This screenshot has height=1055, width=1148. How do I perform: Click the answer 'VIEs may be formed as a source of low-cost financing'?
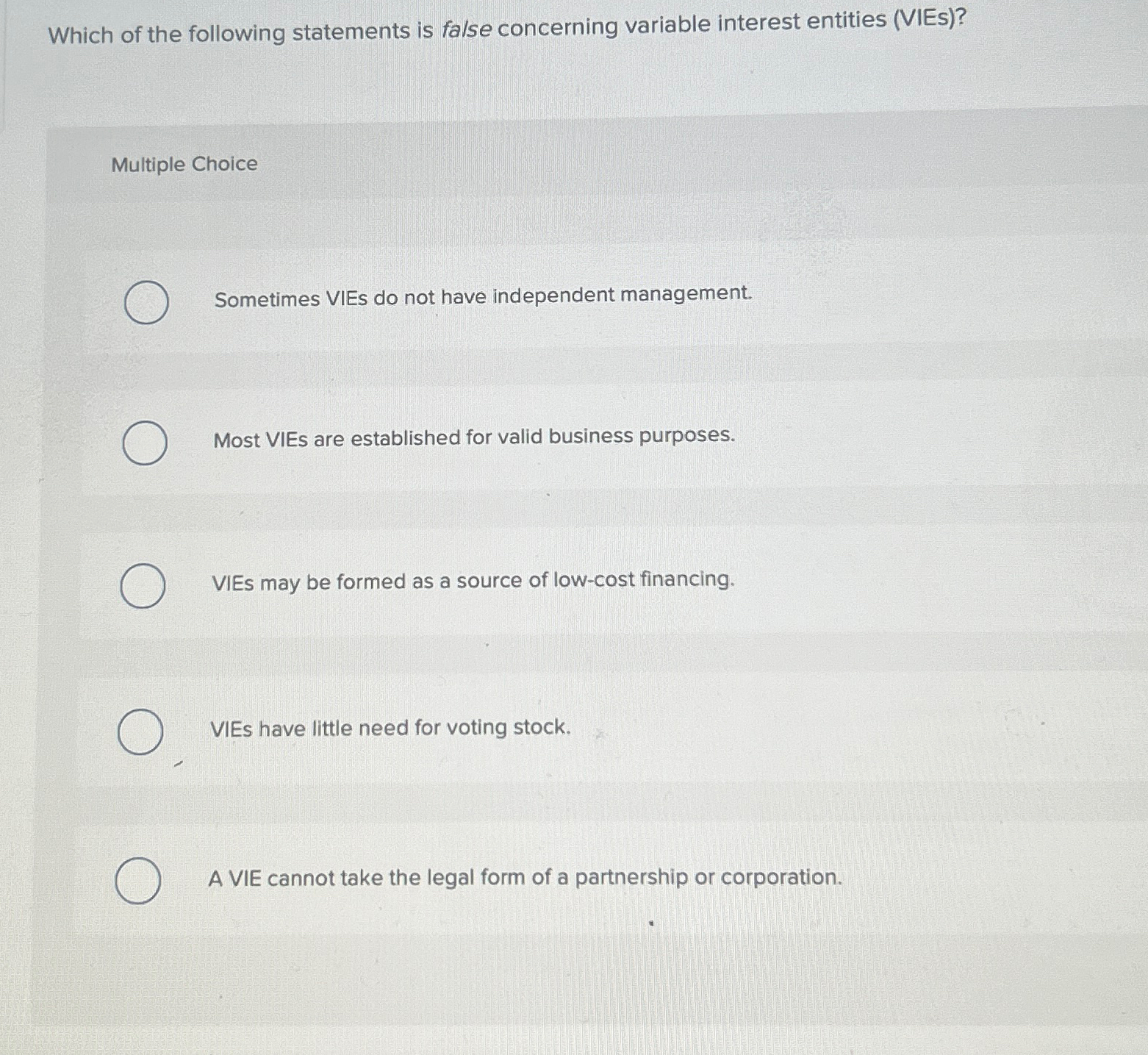tap(473, 581)
